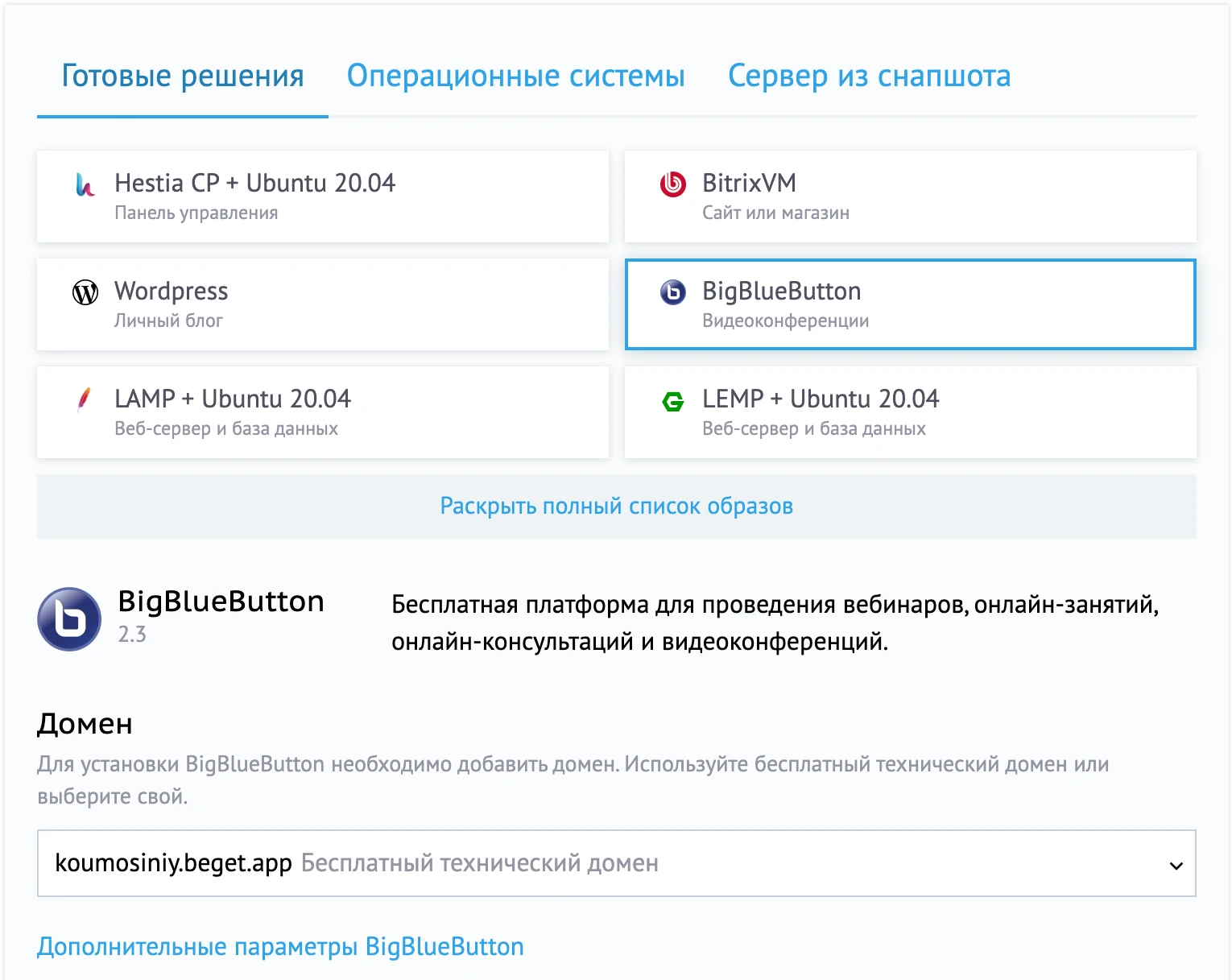The height and width of the screenshot is (980, 1232).
Task: Open Дополнительные параметры BigBlueButton link
Action: [280, 946]
